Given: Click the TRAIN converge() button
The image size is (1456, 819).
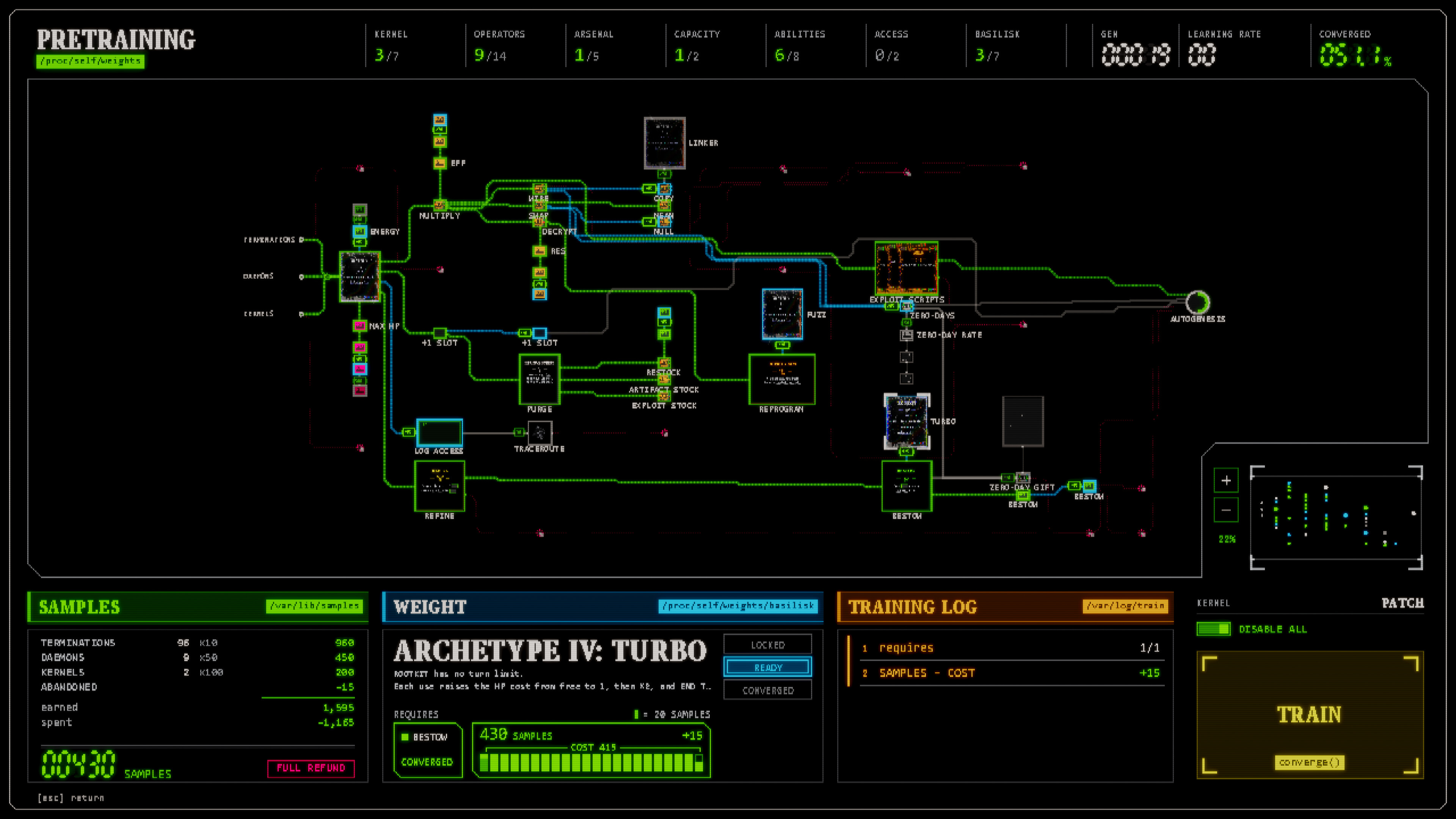Looking at the screenshot, I should [1310, 715].
